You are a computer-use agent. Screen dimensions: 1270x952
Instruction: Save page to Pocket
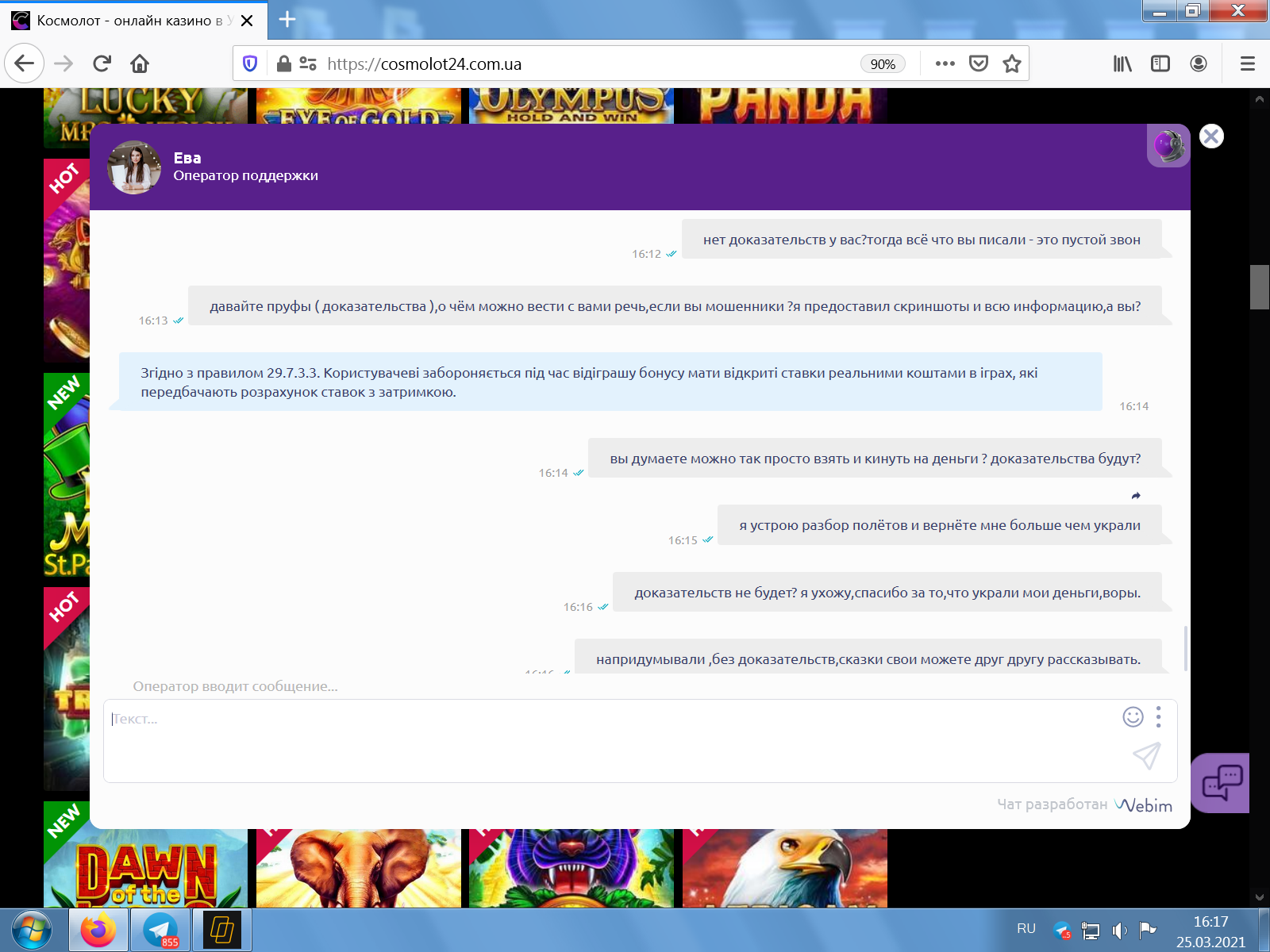979,63
